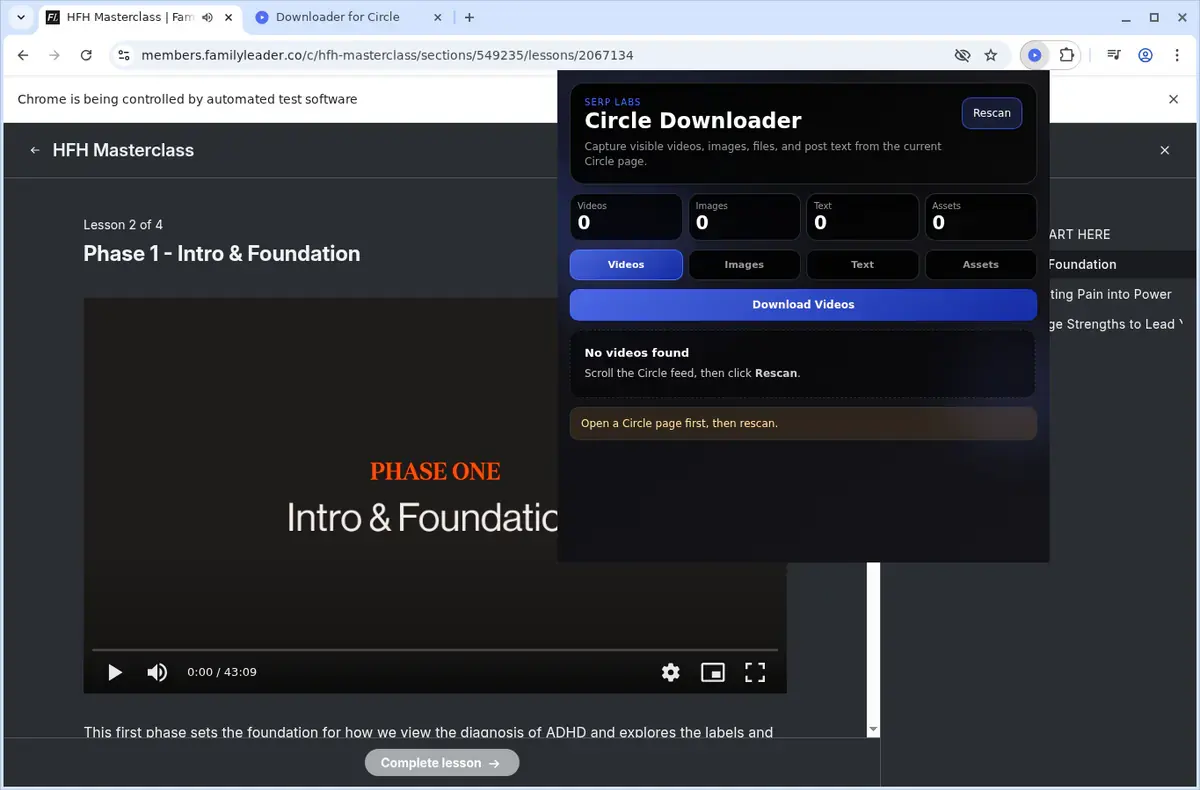
Task: Click the site information icon in address bar
Action: pyautogui.click(x=123, y=56)
